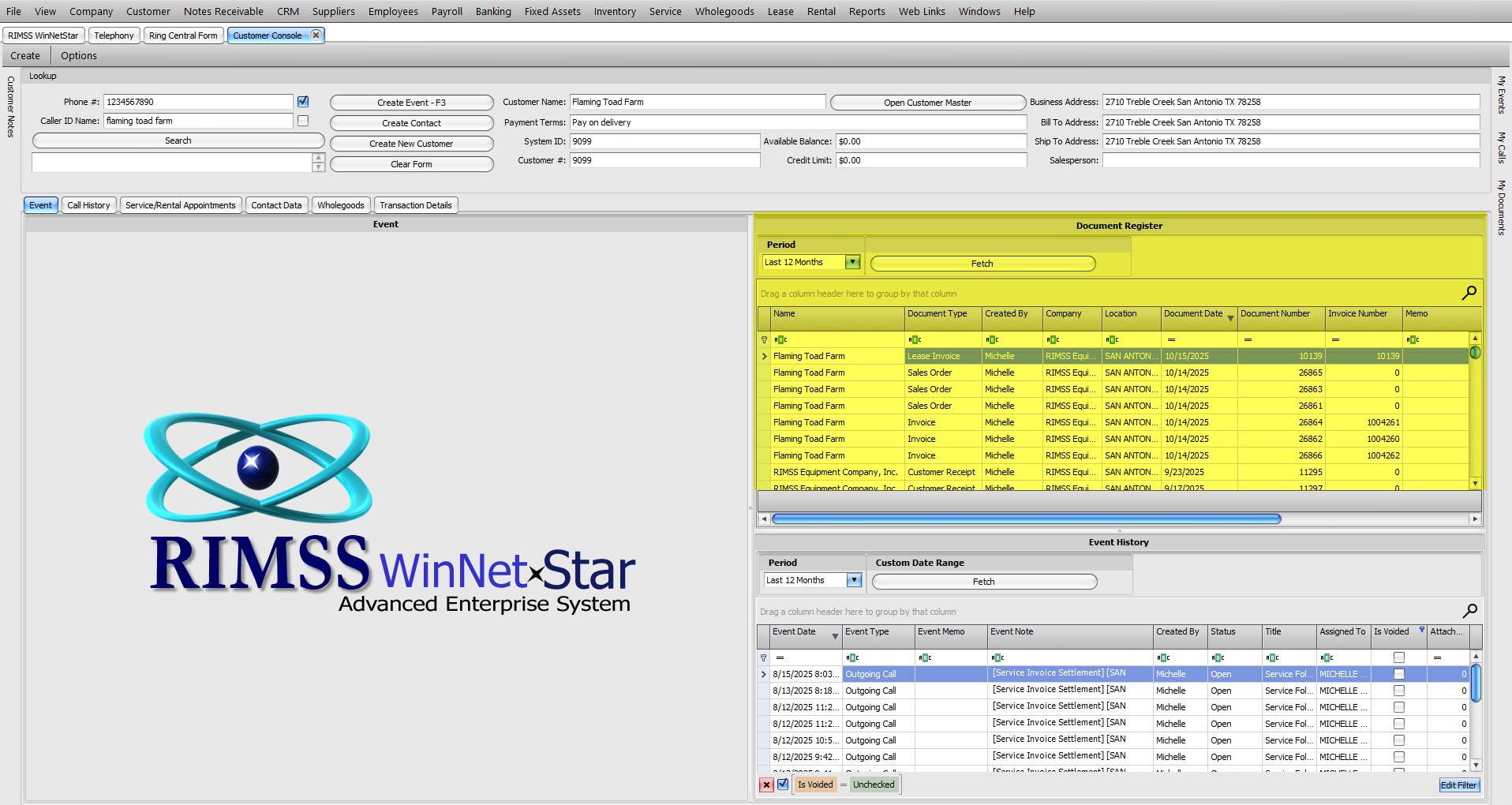1512x805 pixels.
Task: Switch to the Ring Central Form tab
Action: (x=183, y=36)
